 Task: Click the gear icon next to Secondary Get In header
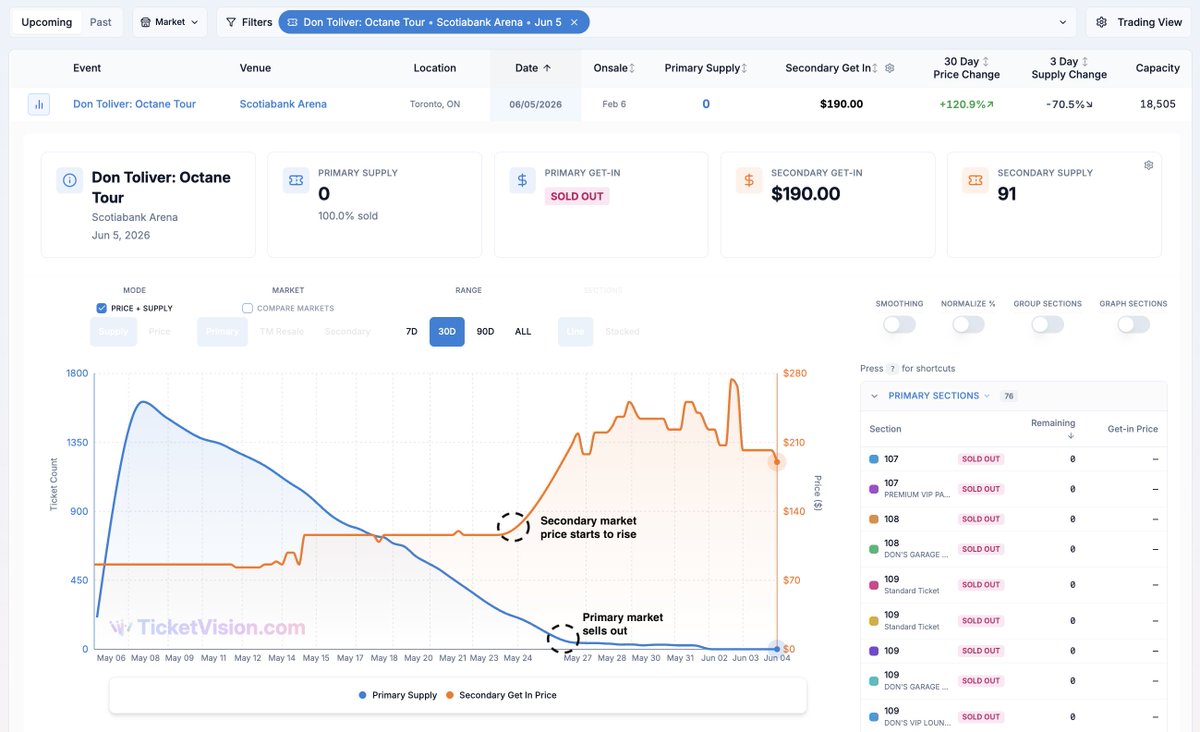(890, 68)
